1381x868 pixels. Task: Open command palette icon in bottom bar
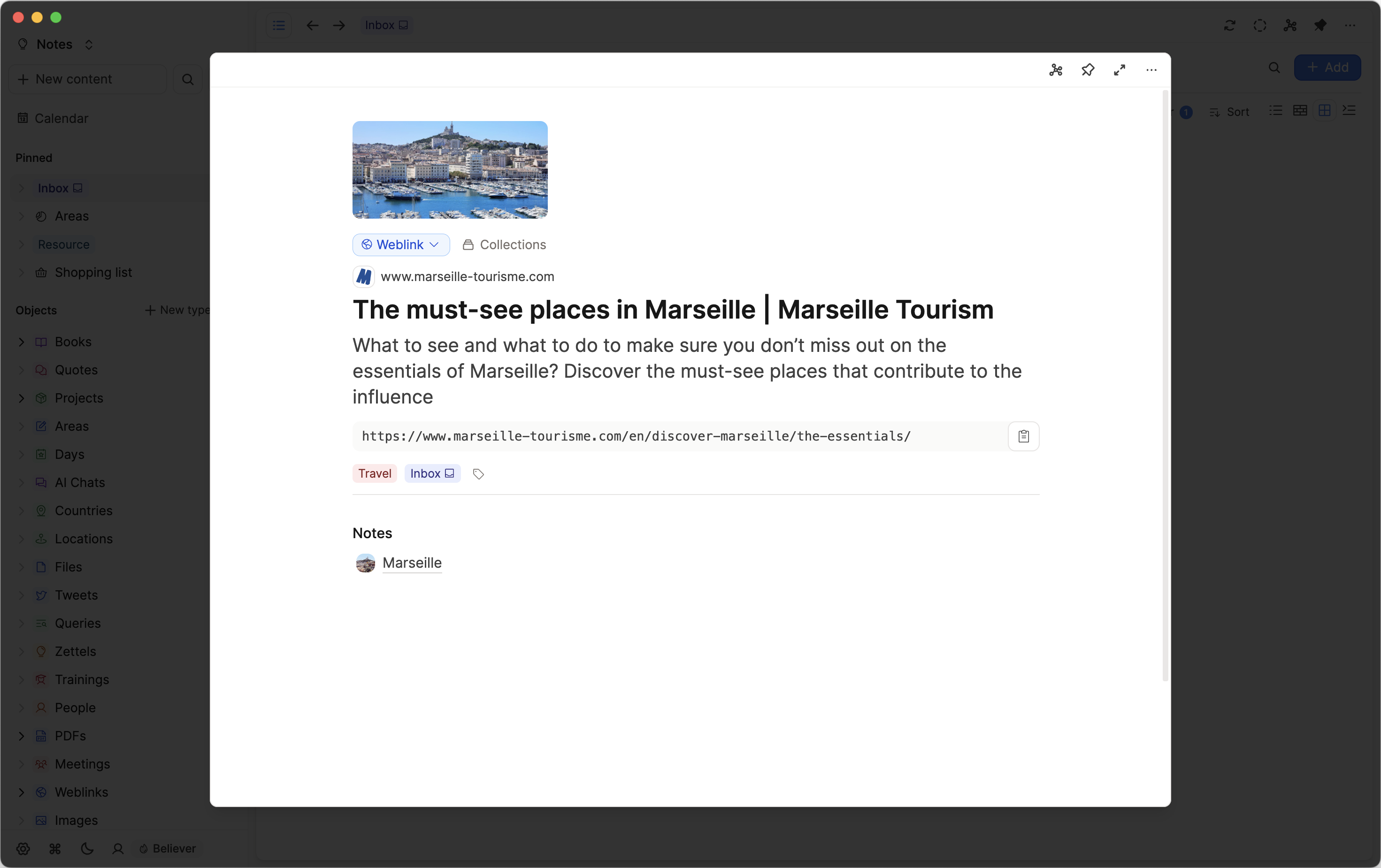(x=55, y=848)
